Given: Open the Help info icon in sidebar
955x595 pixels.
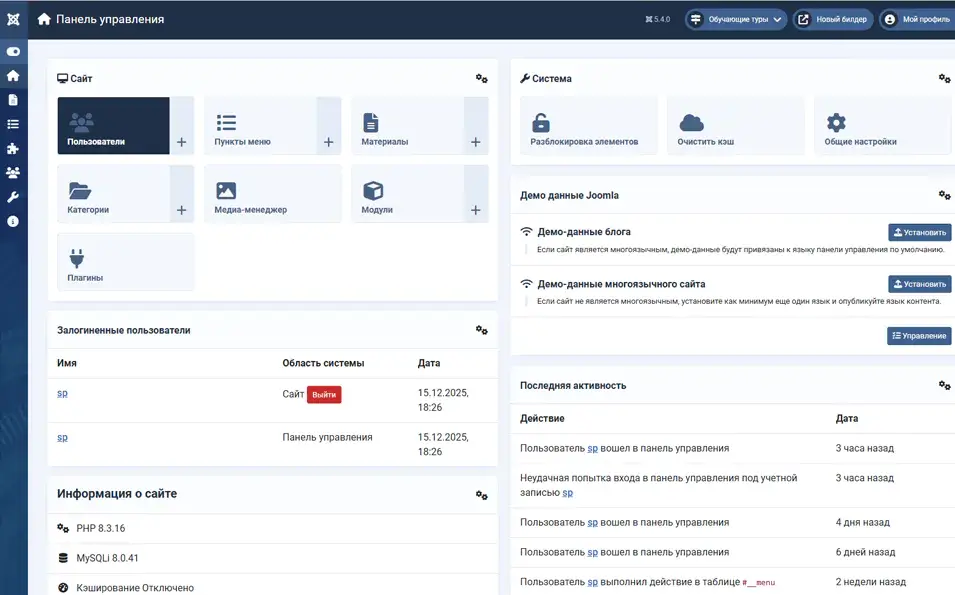Looking at the screenshot, I should pyautogui.click(x=13, y=221).
